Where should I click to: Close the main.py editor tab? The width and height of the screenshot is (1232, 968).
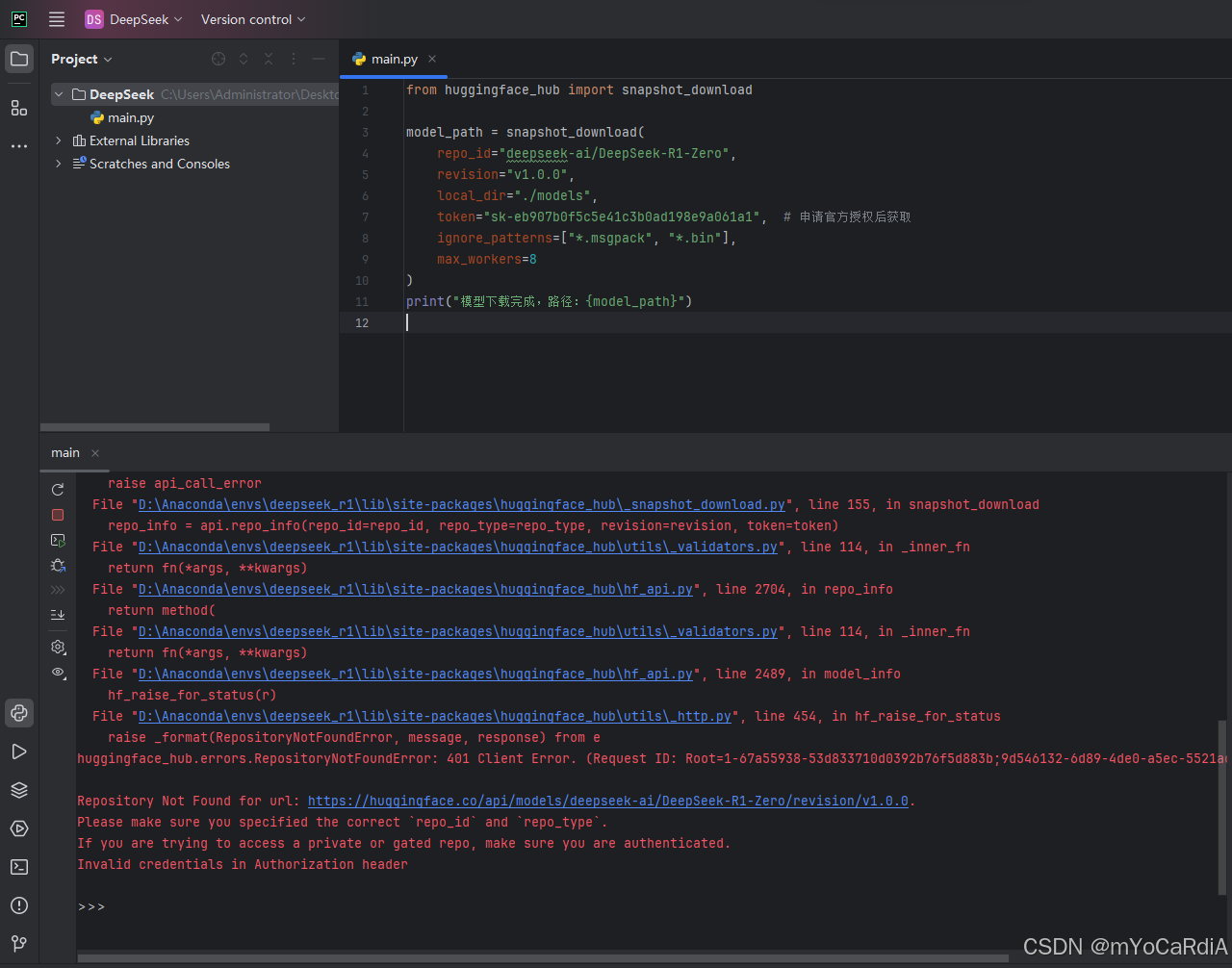pos(432,59)
